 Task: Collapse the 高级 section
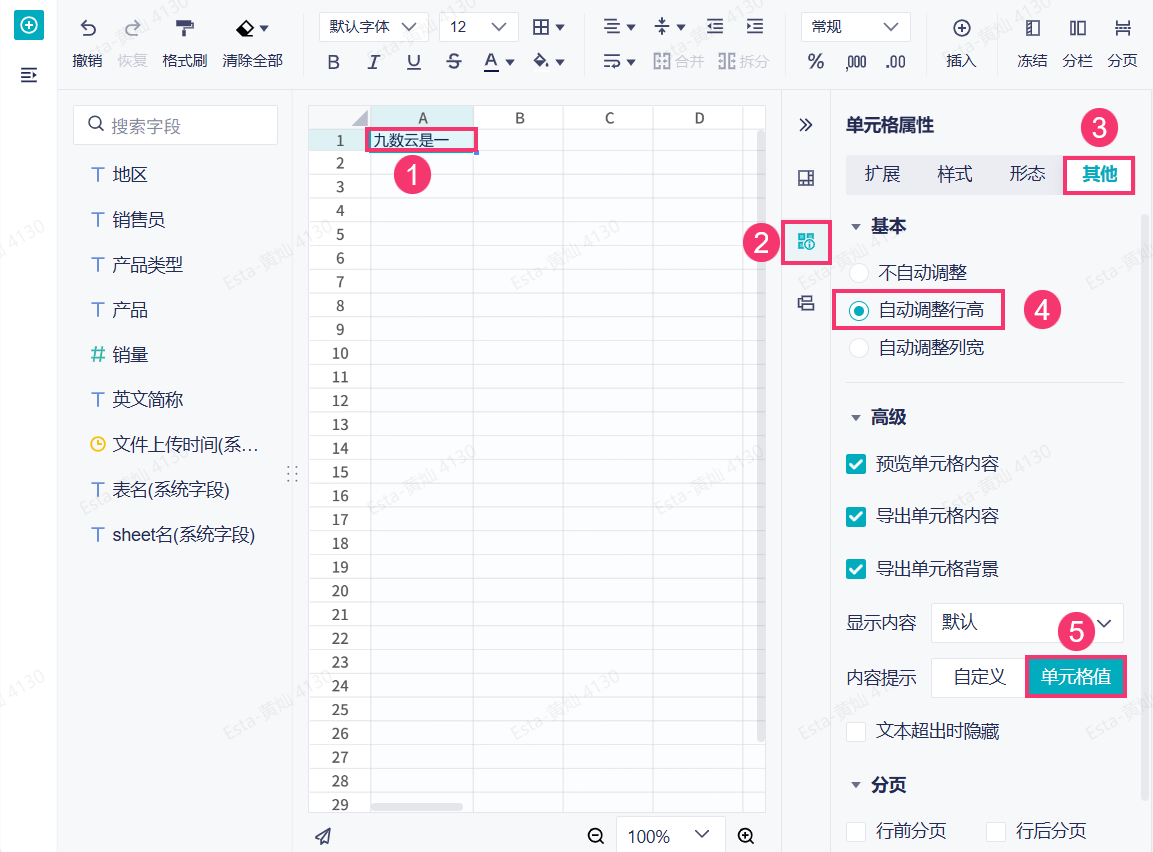(856, 418)
